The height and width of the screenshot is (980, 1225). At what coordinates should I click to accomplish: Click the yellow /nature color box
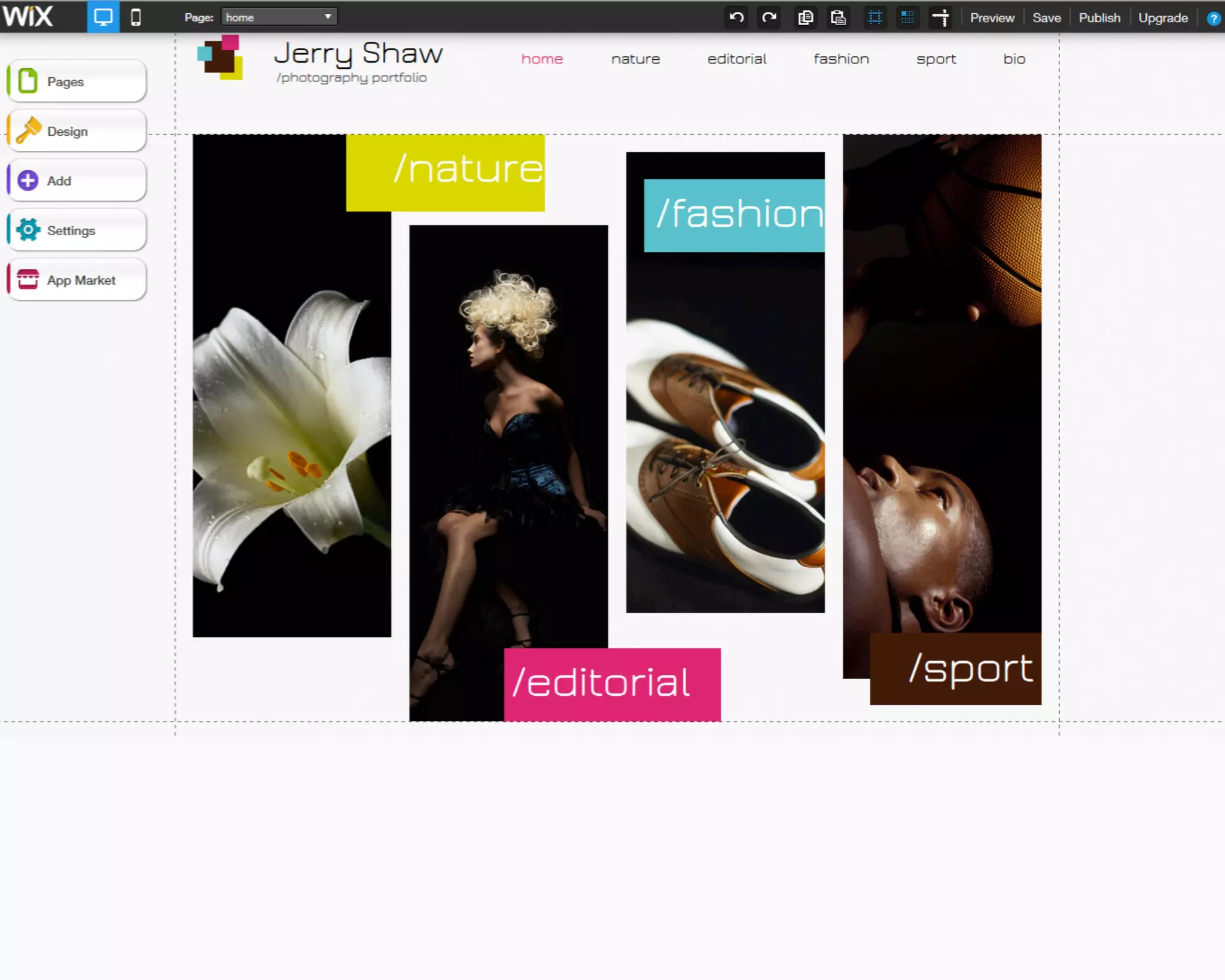coord(445,172)
